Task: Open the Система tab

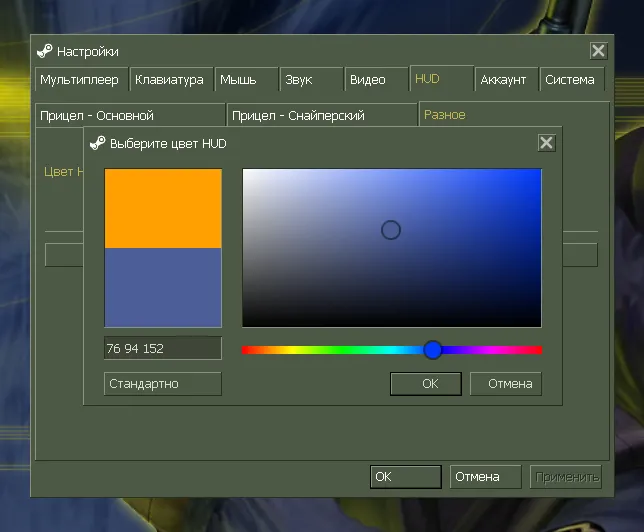Action: tap(572, 79)
